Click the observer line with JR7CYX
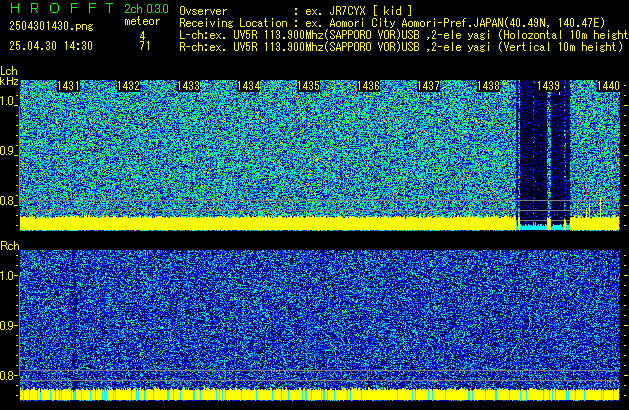Viewport: 629px width, 410px height. tap(296, 11)
